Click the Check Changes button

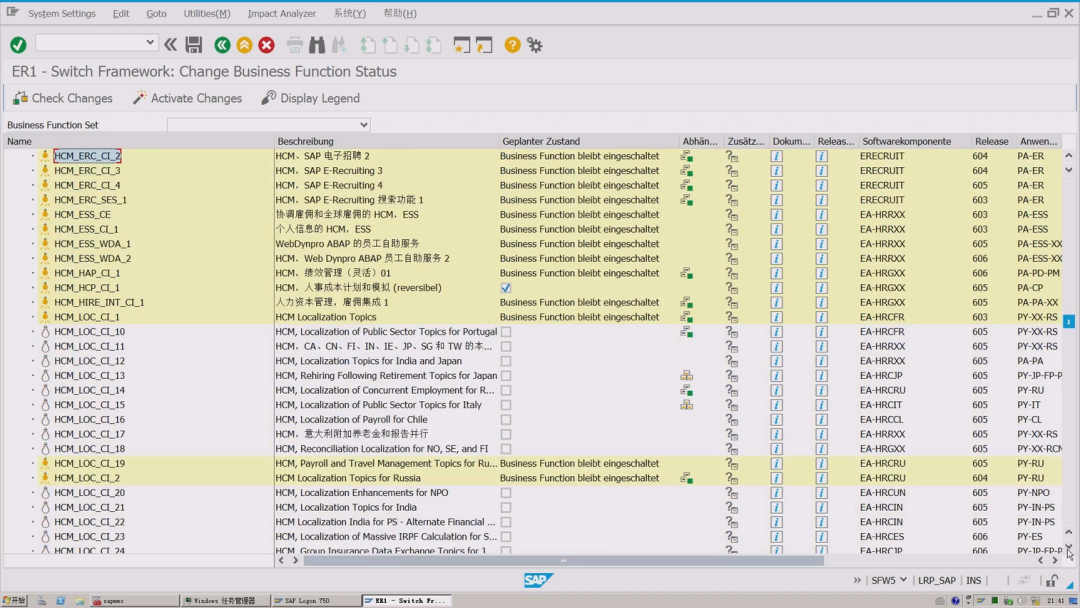tap(63, 98)
